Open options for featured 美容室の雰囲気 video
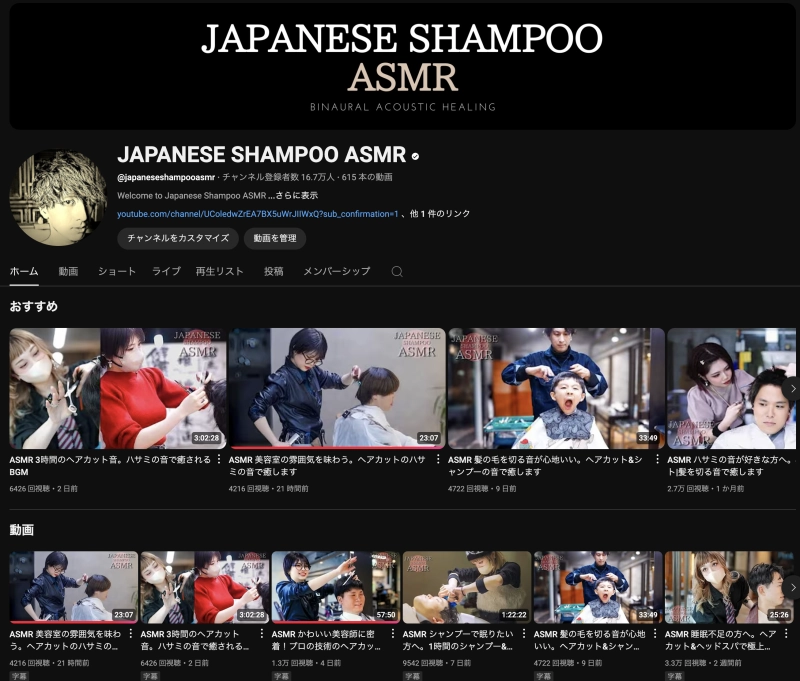 pos(438,460)
